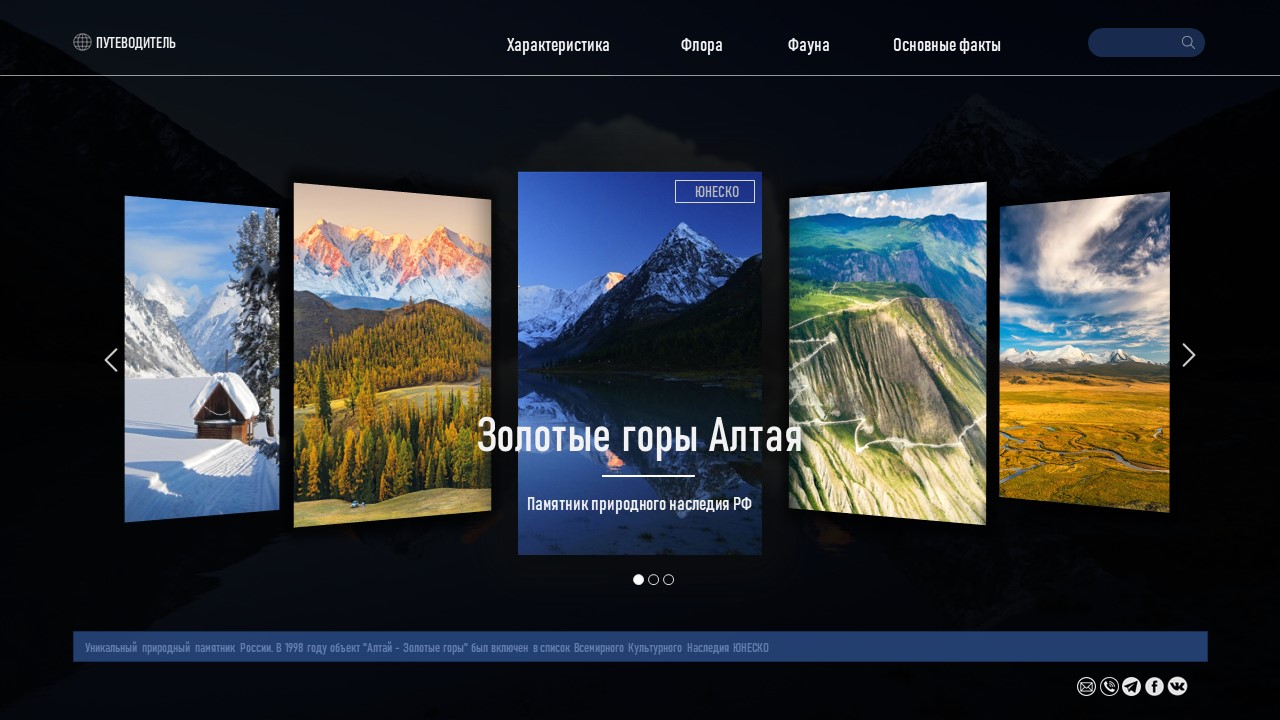Select the second carousel dot
This screenshot has width=1280, height=720.
(x=654, y=579)
